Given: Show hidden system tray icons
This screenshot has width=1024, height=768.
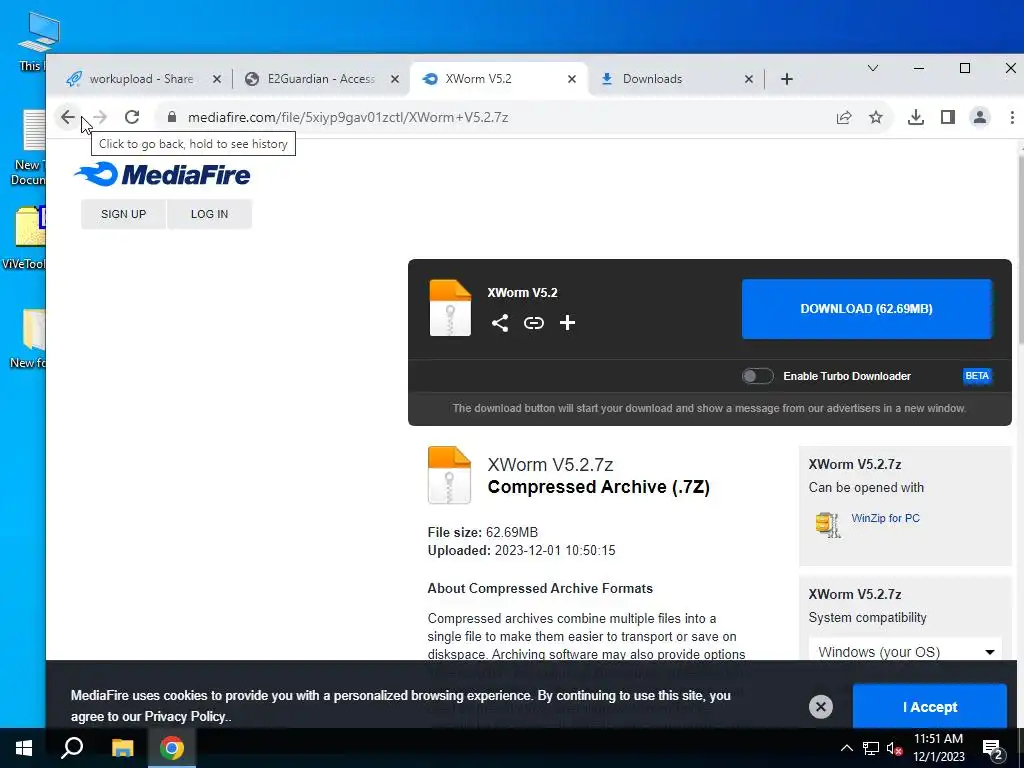Looking at the screenshot, I should click(x=846, y=748).
